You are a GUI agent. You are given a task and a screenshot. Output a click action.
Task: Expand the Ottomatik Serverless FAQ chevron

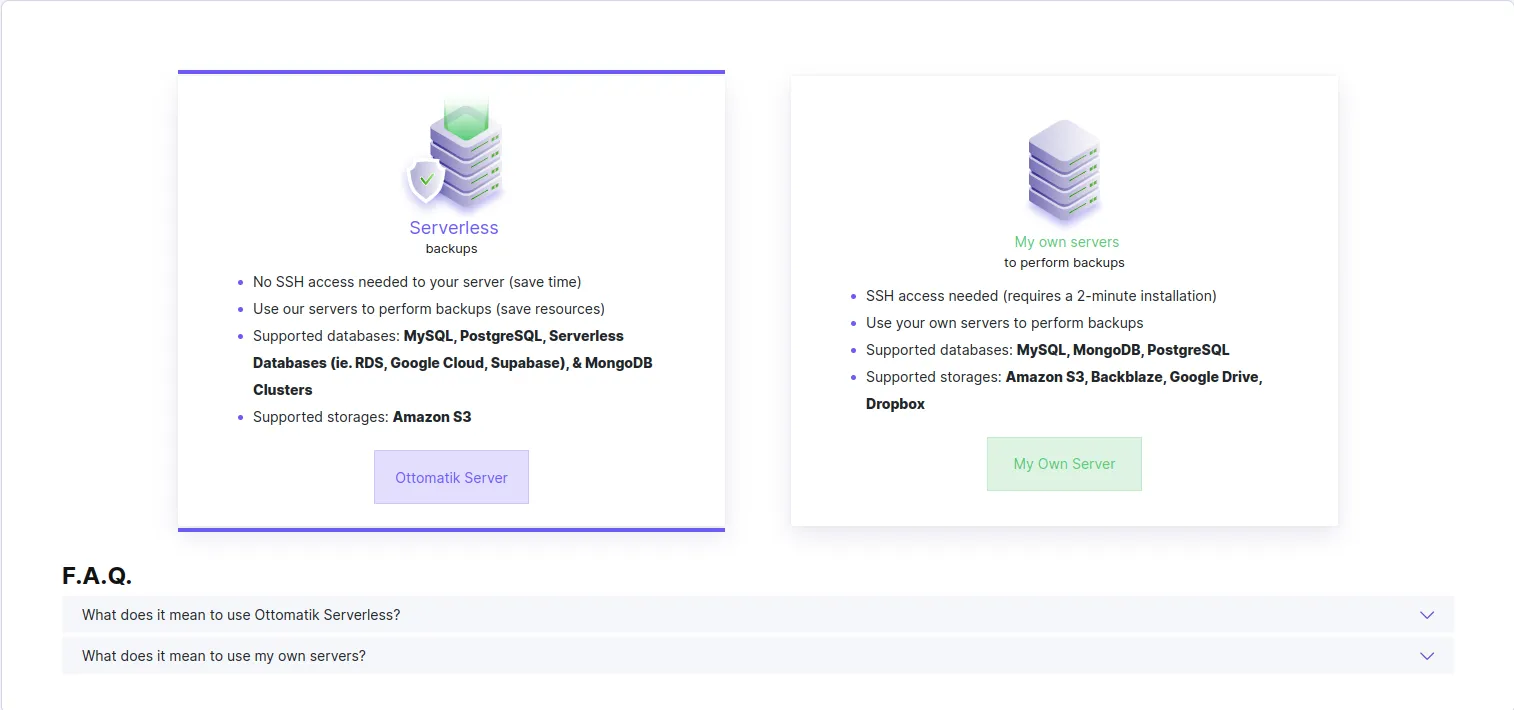(1426, 615)
